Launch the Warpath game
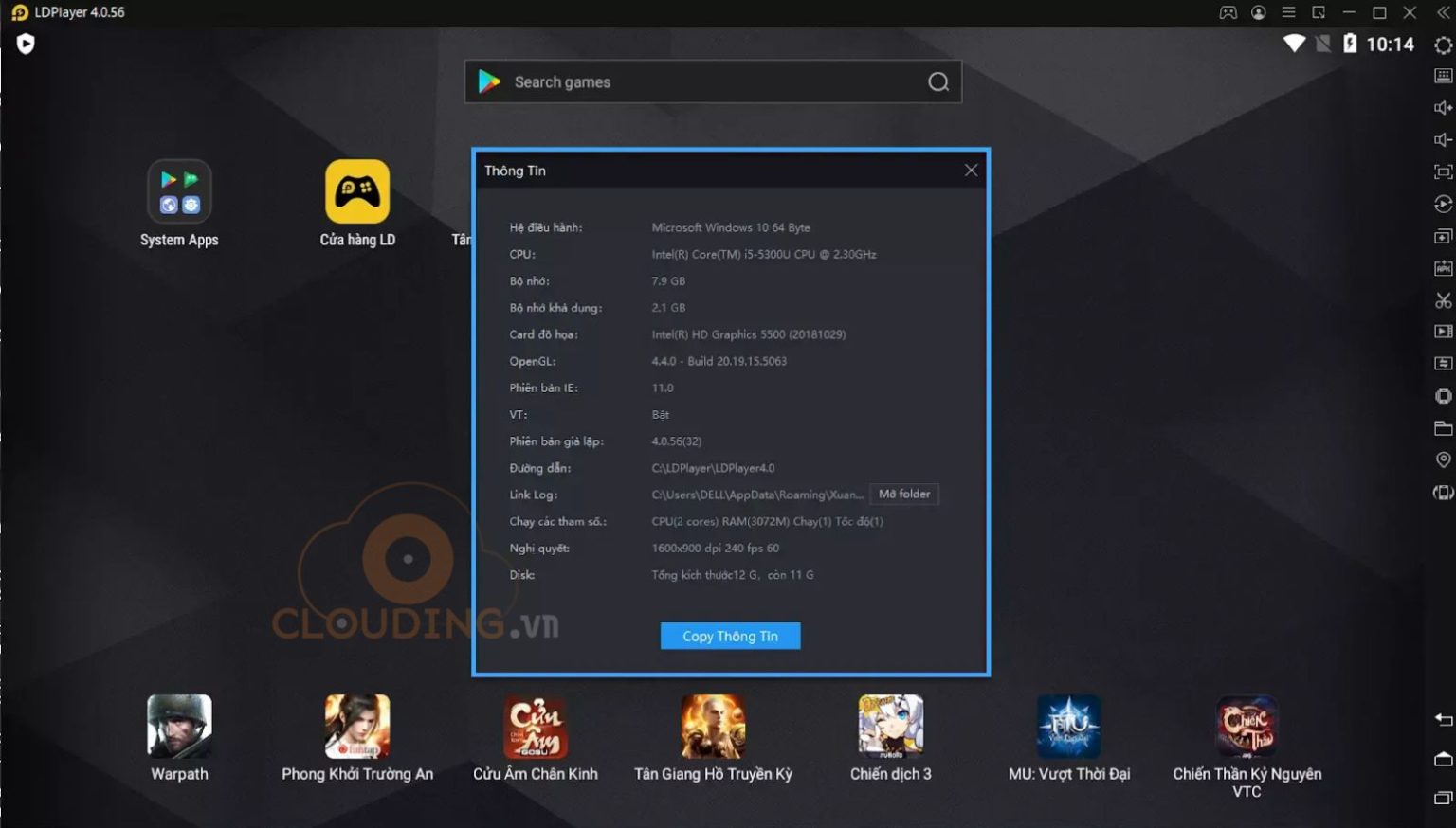 point(179,727)
